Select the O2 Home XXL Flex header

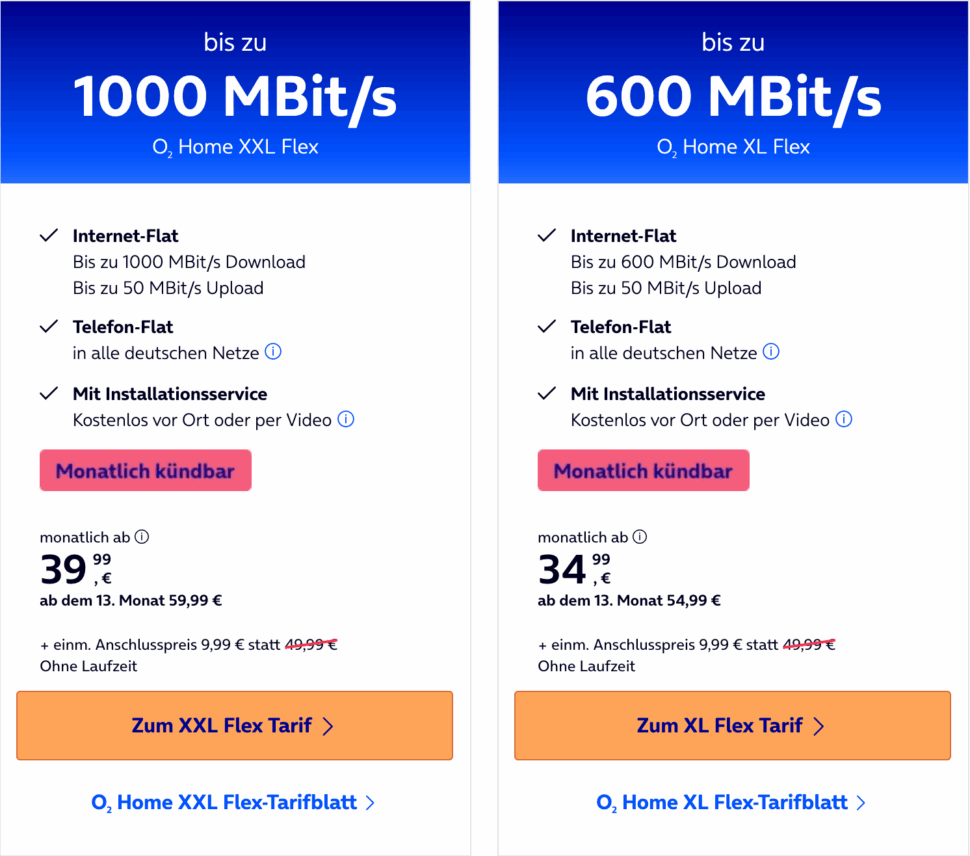click(234, 145)
